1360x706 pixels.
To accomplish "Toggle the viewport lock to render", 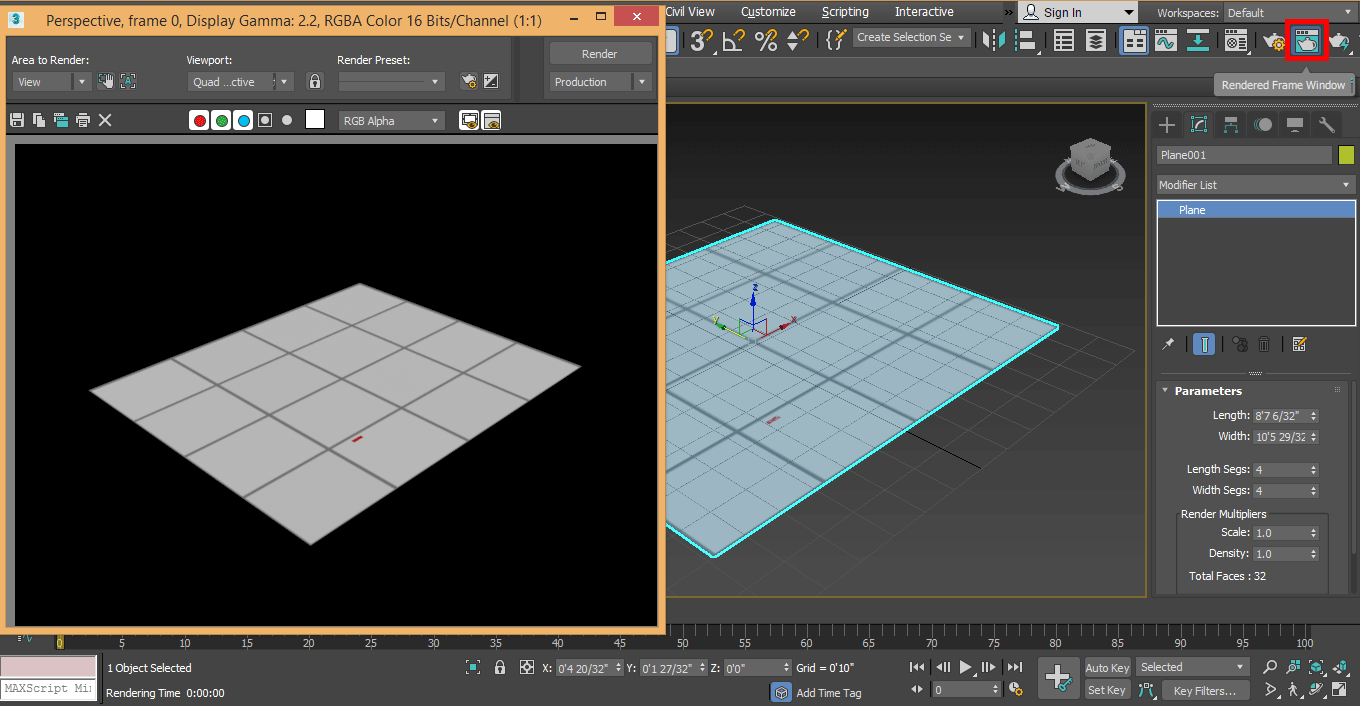I will pyautogui.click(x=315, y=82).
